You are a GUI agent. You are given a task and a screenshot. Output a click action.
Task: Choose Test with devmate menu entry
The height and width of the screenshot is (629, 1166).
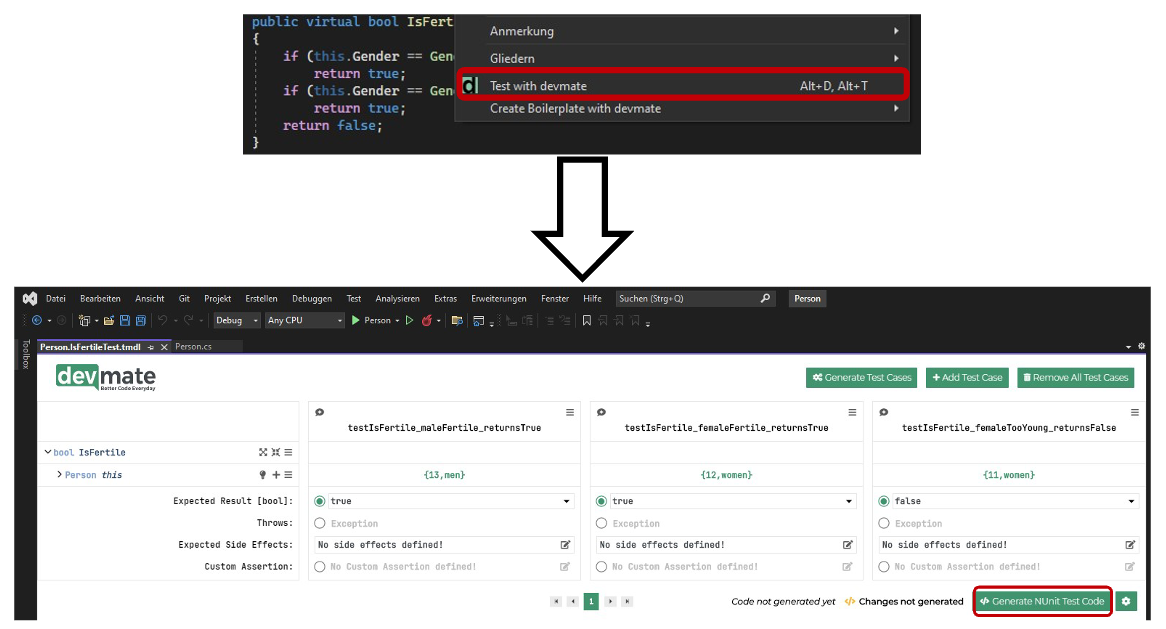[x=682, y=86]
